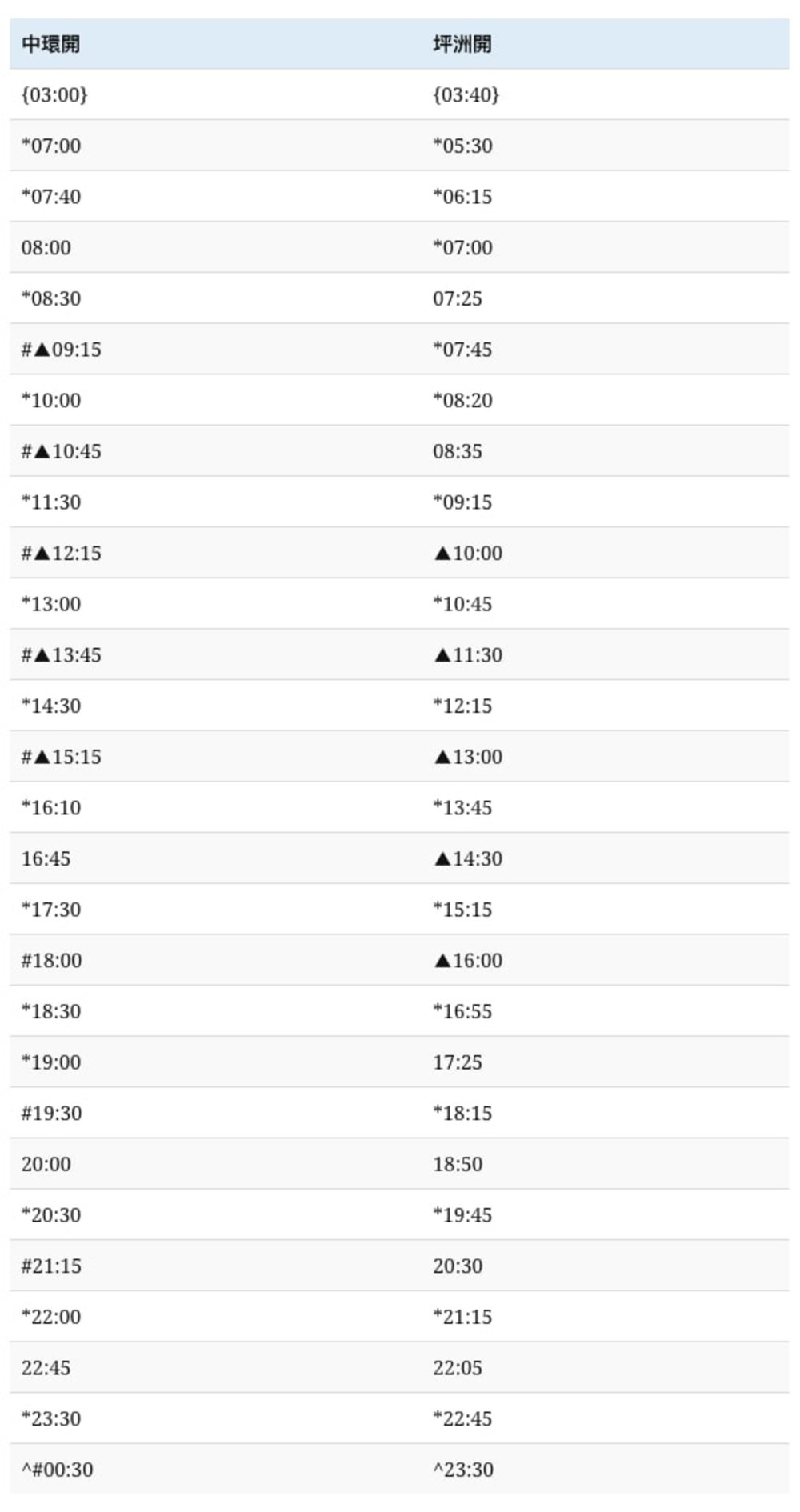Viewport: 800px width, 1512px height.
Task: Click the 17:25 departure from 坪洲
Action: [x=458, y=1062]
